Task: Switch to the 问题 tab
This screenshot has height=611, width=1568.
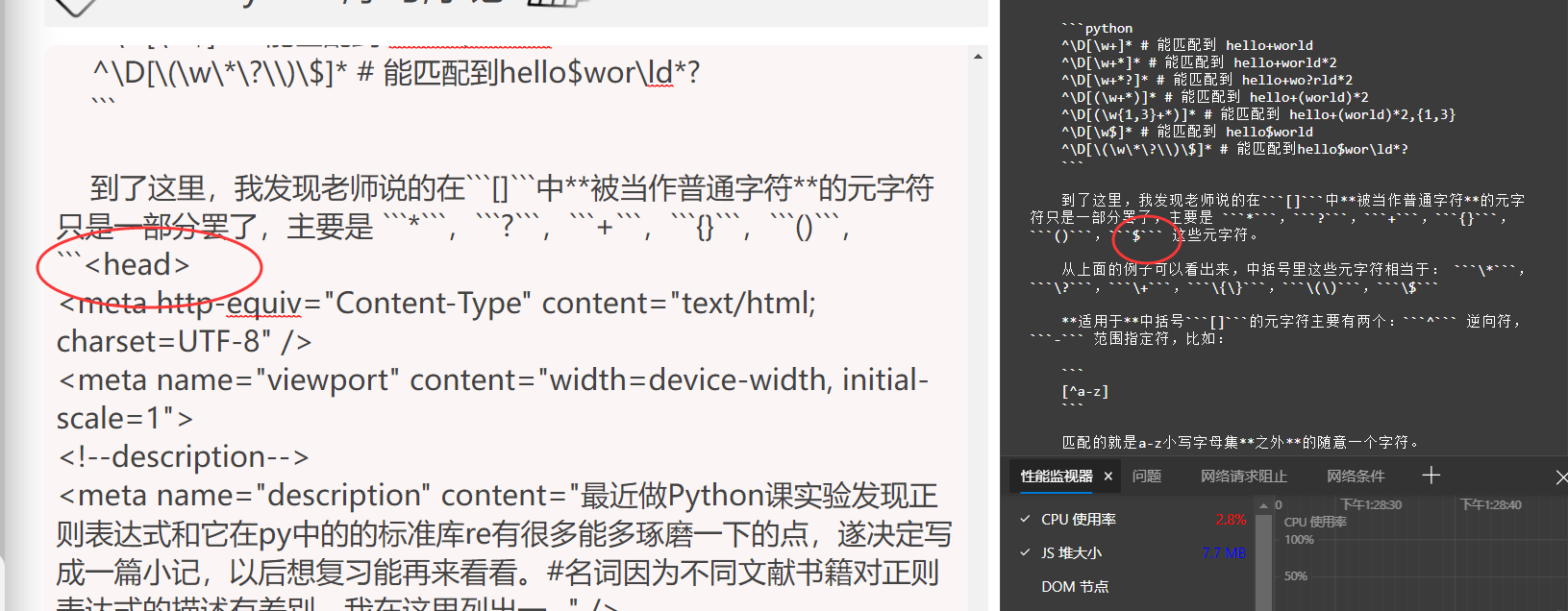Action: (x=1147, y=477)
